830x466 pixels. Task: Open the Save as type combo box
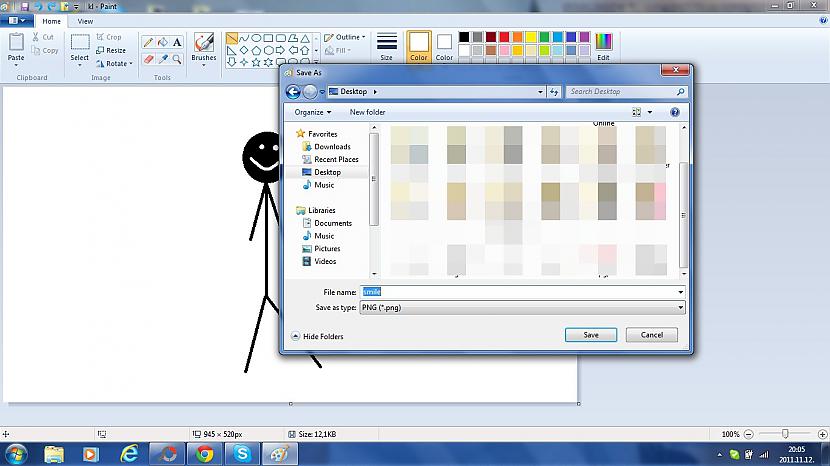(x=522, y=307)
